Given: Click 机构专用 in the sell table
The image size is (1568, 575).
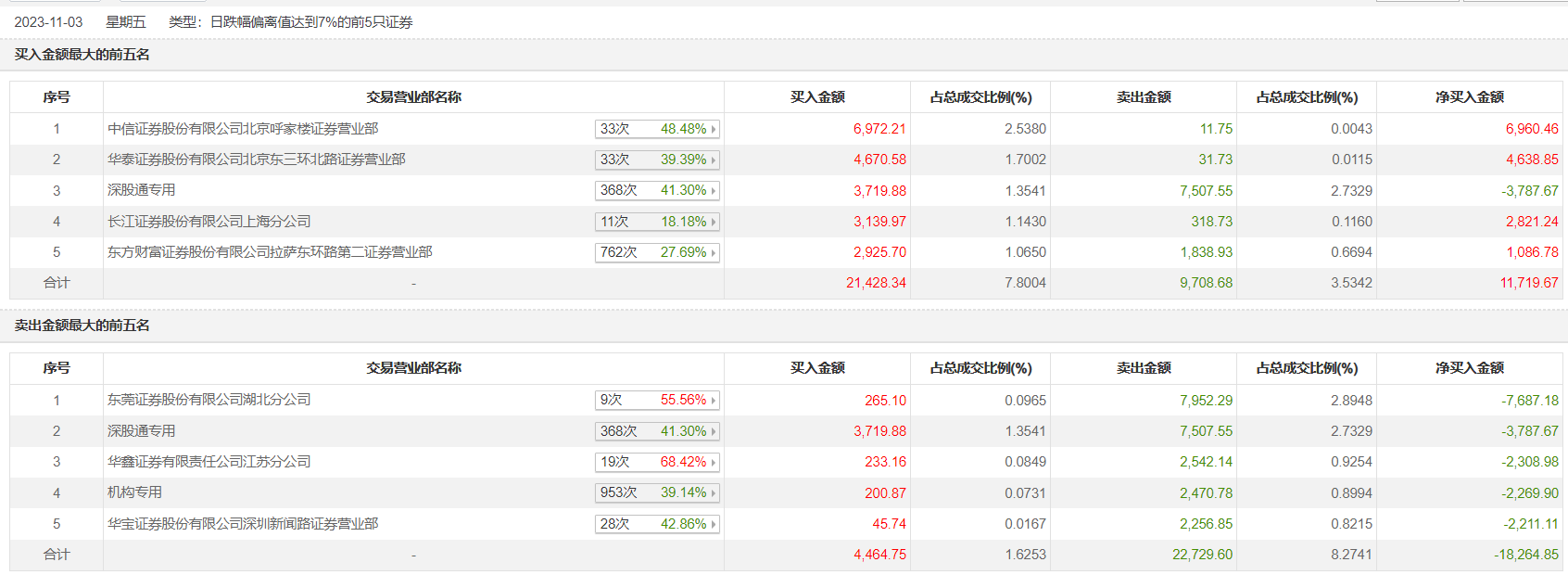Looking at the screenshot, I should [x=135, y=492].
